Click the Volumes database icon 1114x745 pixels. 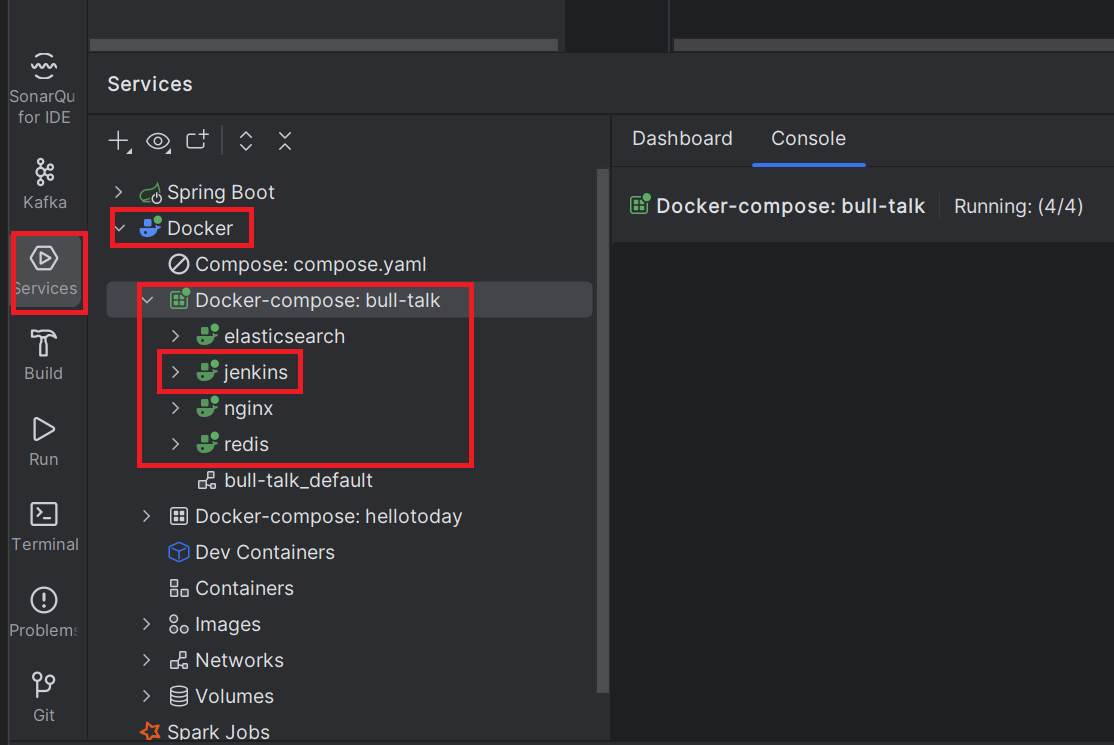point(179,696)
